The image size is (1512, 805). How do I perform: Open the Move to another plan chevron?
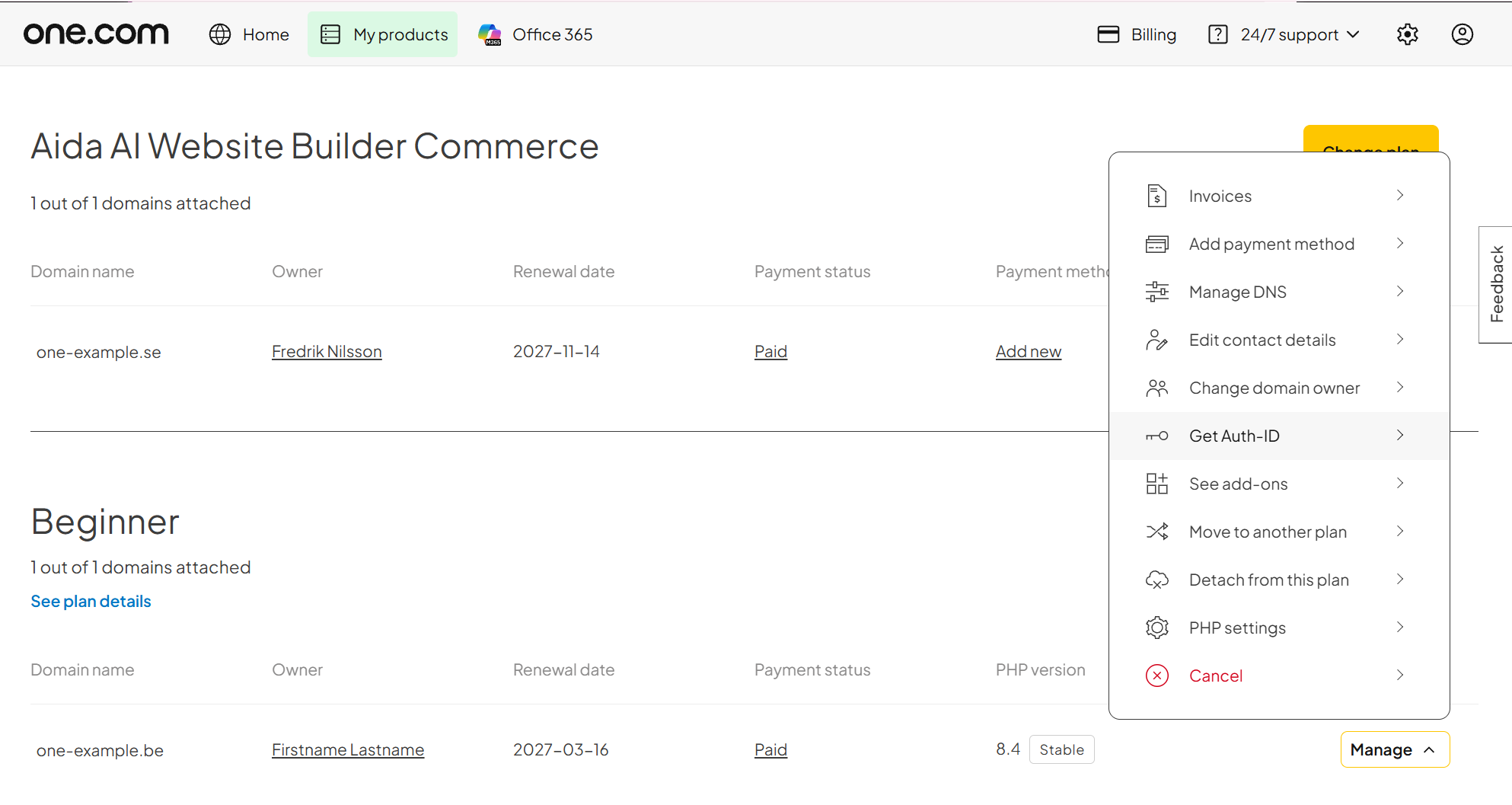click(x=1399, y=532)
